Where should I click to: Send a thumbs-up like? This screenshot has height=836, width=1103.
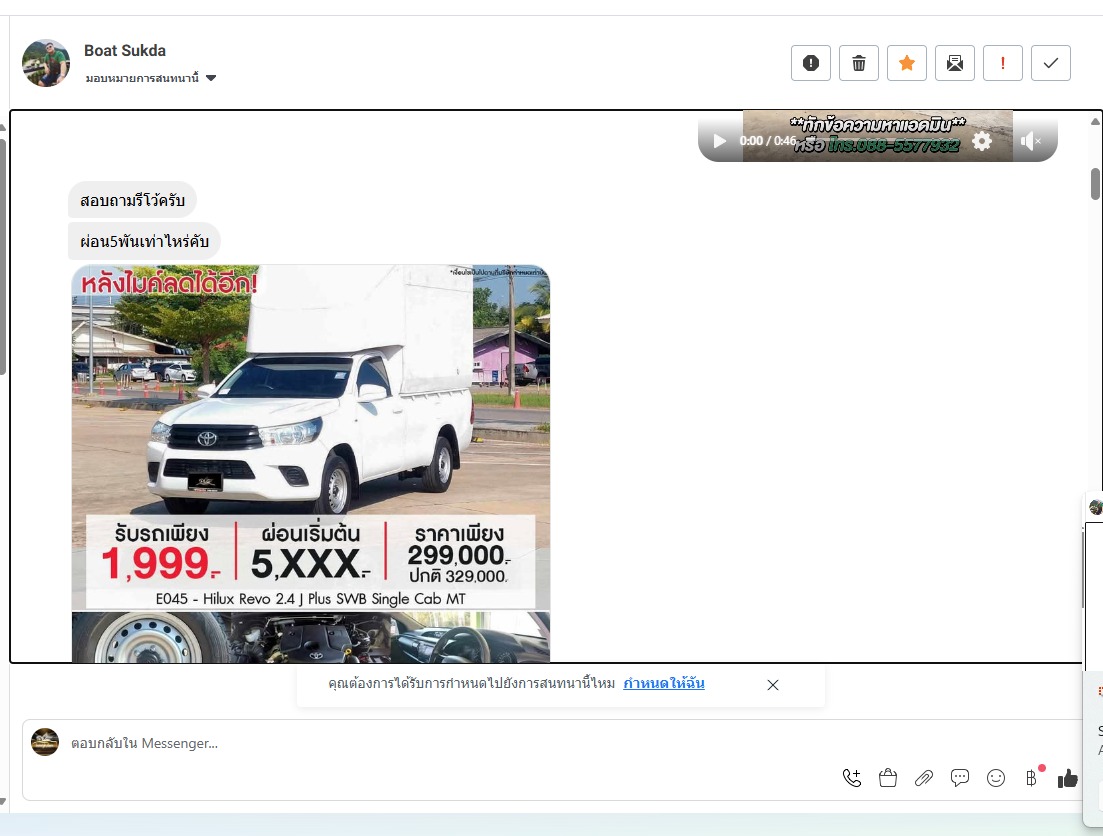(x=1067, y=778)
